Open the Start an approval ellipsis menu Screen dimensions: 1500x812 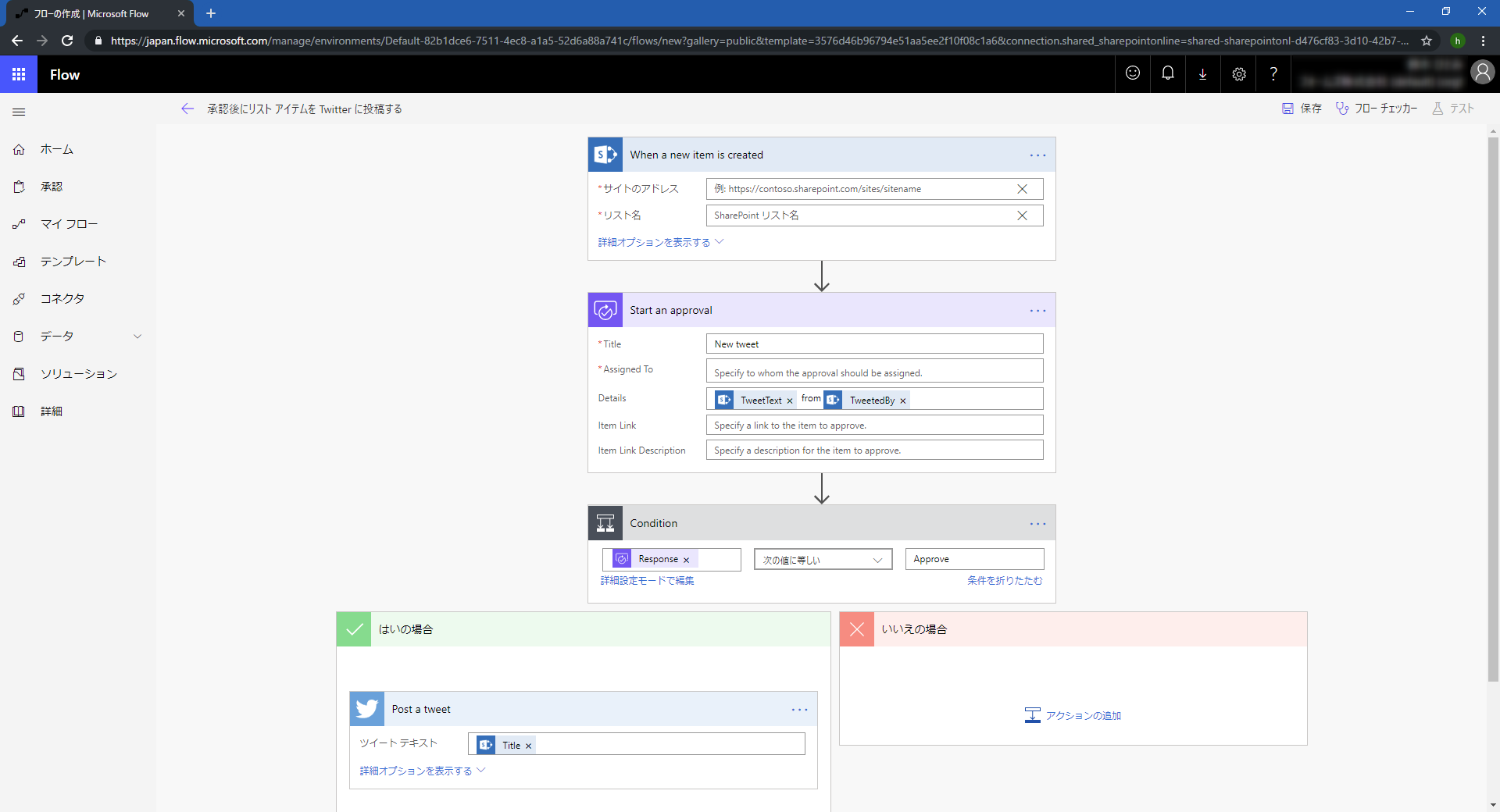[1037, 311]
